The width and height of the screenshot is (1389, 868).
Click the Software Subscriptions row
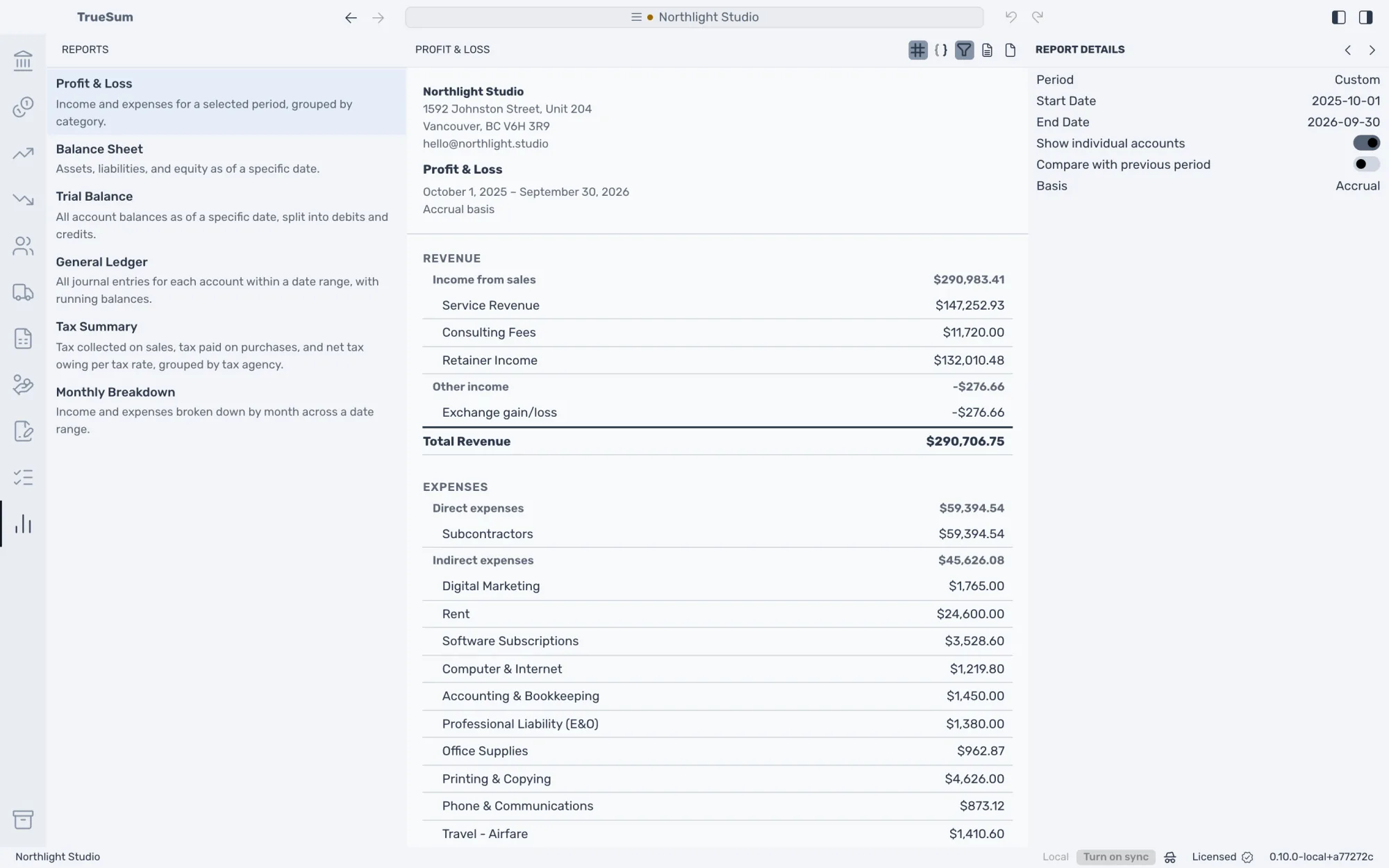click(717, 641)
